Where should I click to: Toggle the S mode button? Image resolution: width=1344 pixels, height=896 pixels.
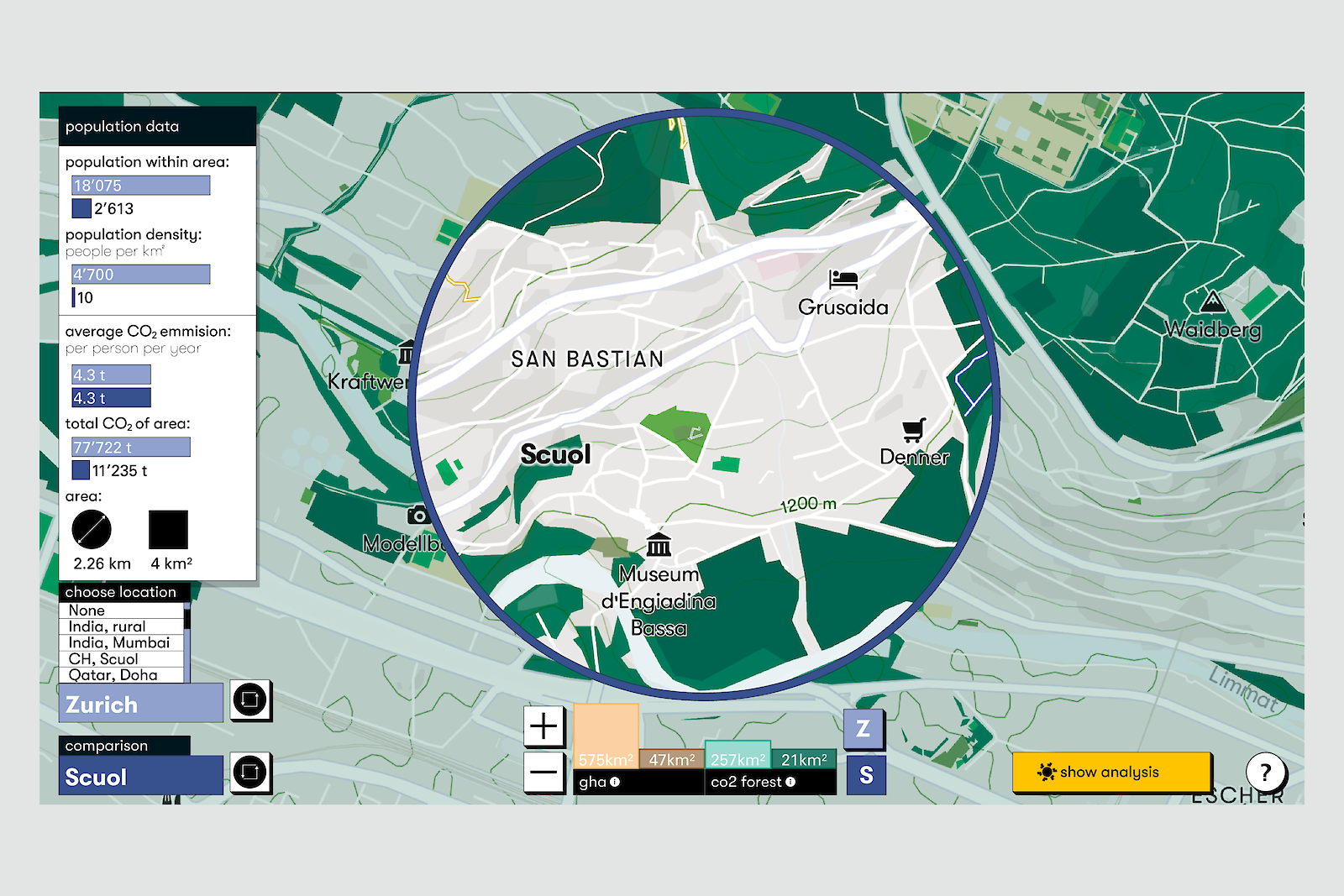pyautogui.click(x=865, y=775)
